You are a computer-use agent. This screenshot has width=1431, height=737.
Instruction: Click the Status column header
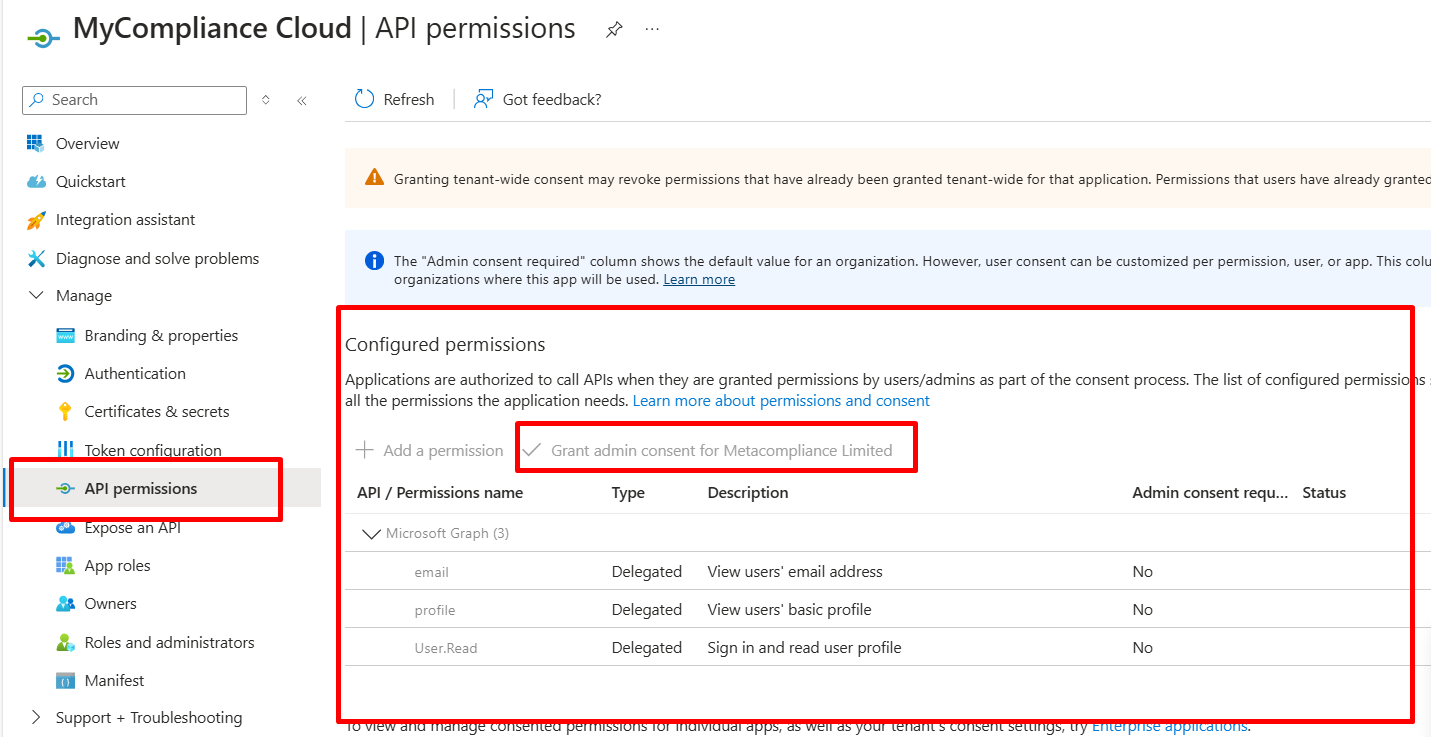pyautogui.click(x=1324, y=492)
